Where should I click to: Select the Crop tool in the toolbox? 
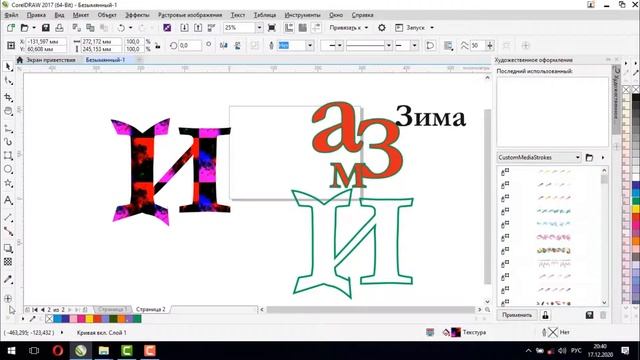[x=9, y=97]
